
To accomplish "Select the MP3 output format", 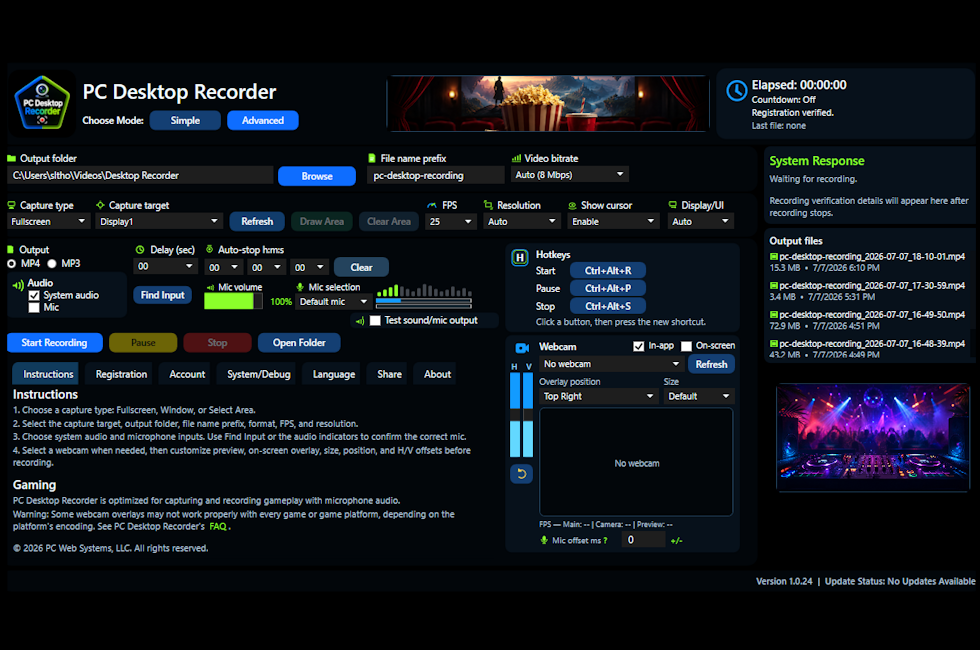I will point(52,264).
